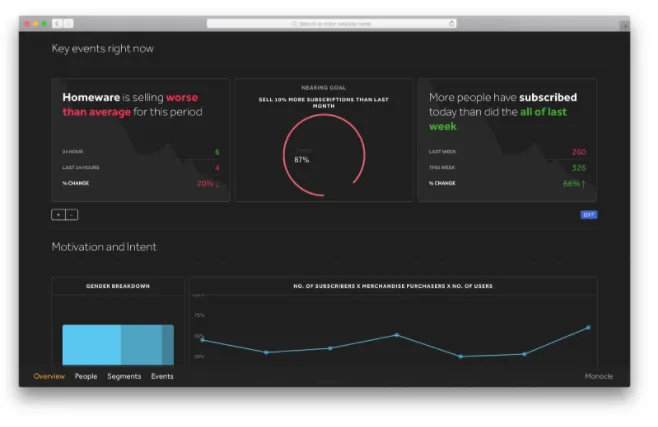Click the Motivation and Intent heading
Screen dimensions: 658x427
[x=104, y=247]
